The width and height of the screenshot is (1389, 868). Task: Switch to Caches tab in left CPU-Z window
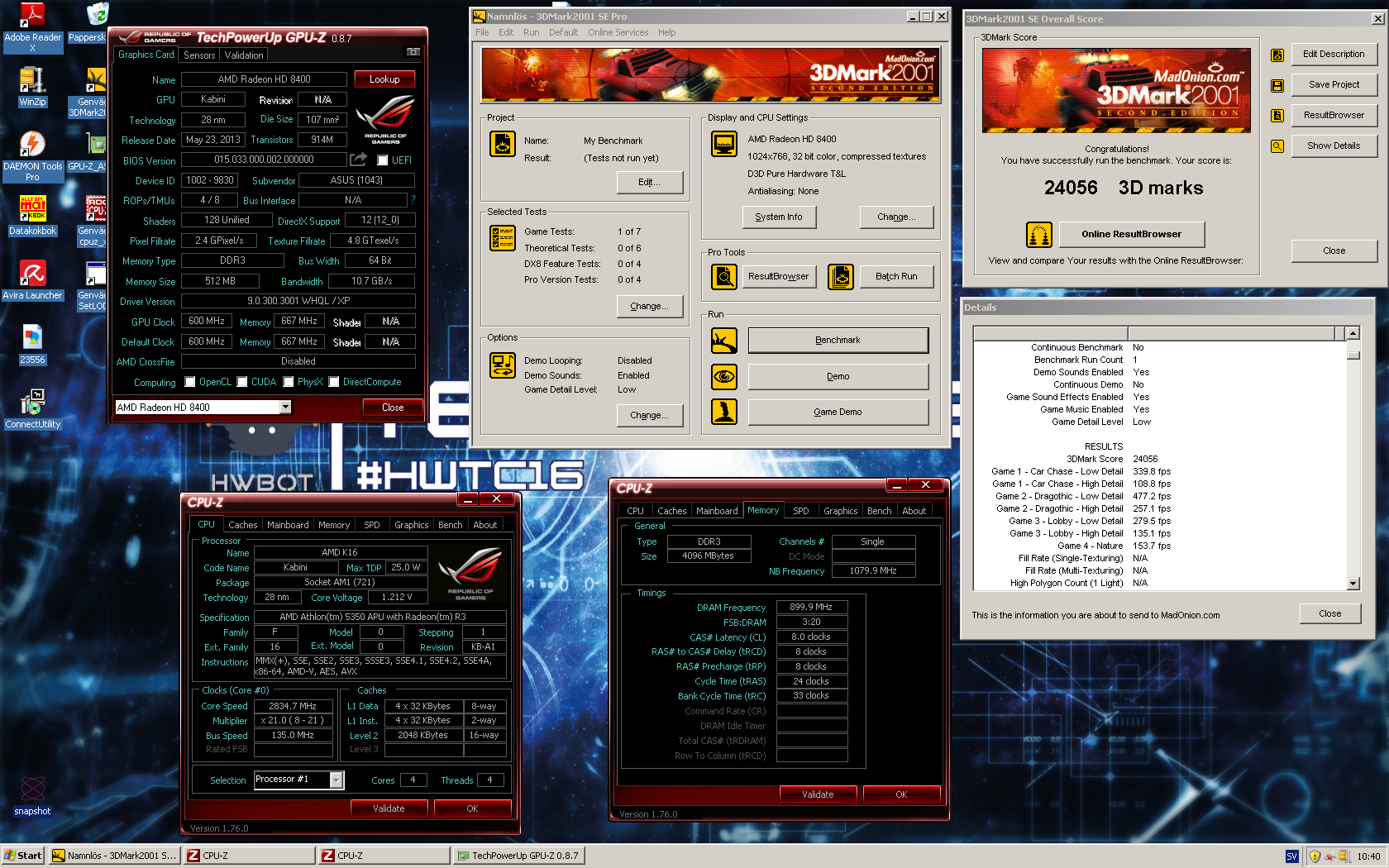point(243,525)
